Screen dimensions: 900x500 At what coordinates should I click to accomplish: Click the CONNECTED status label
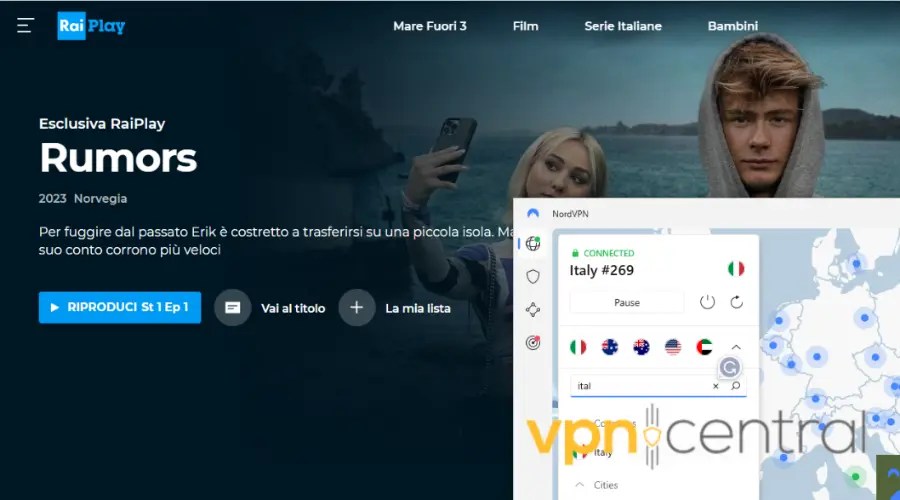tap(608, 253)
